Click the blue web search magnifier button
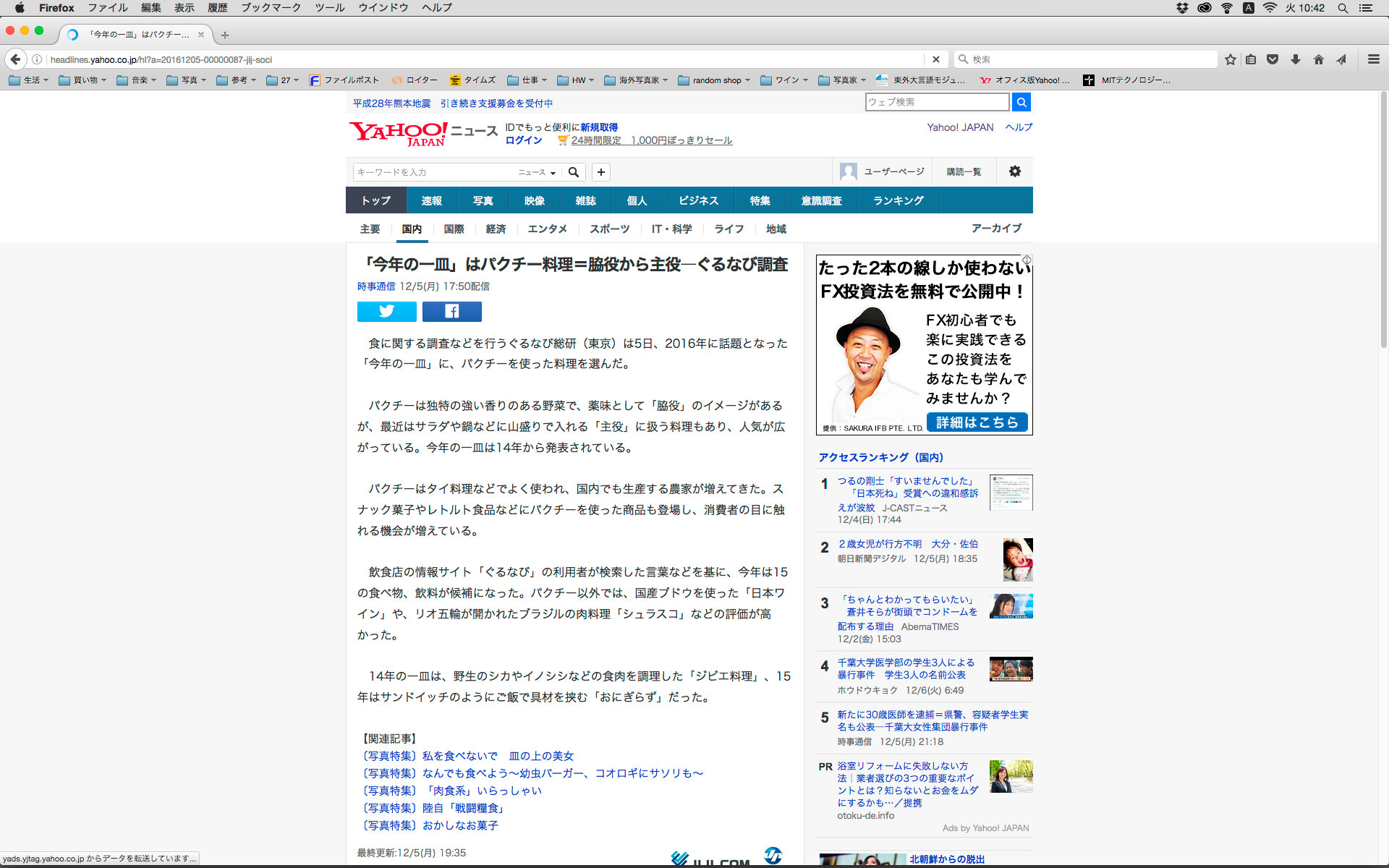Screen dimensions: 1389x868 tap(1021, 102)
